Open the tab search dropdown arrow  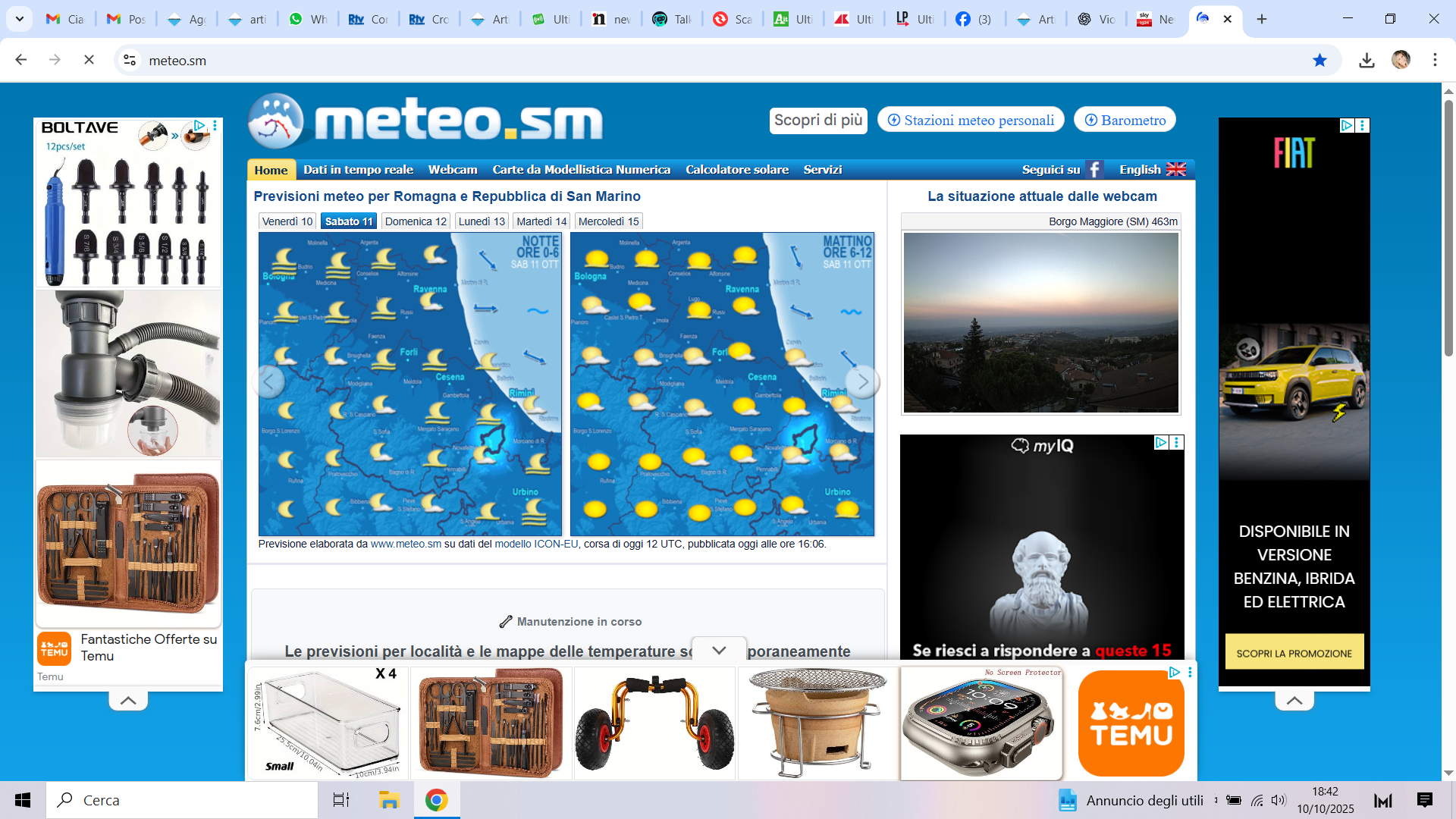click(x=19, y=19)
